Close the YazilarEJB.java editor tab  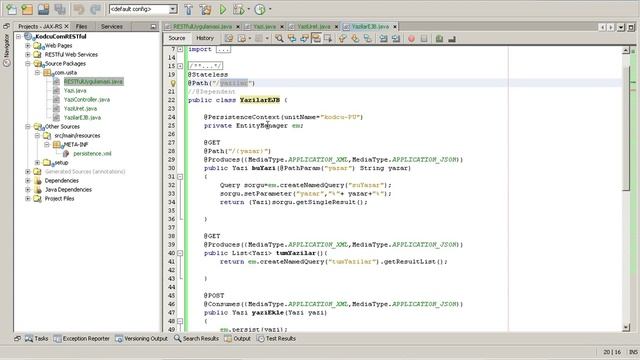[x=395, y=27]
